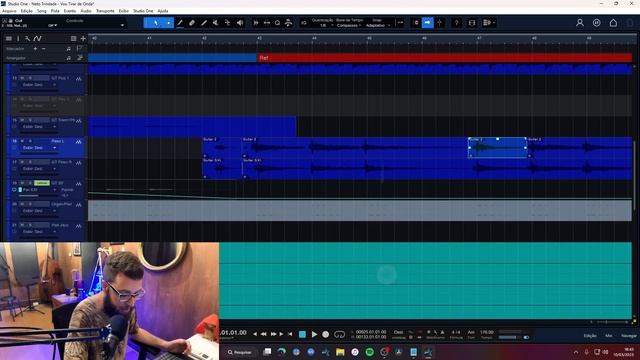The height and width of the screenshot is (360, 640).
Task: Select the Arrow tool in the toolbar
Action: click(x=156, y=23)
